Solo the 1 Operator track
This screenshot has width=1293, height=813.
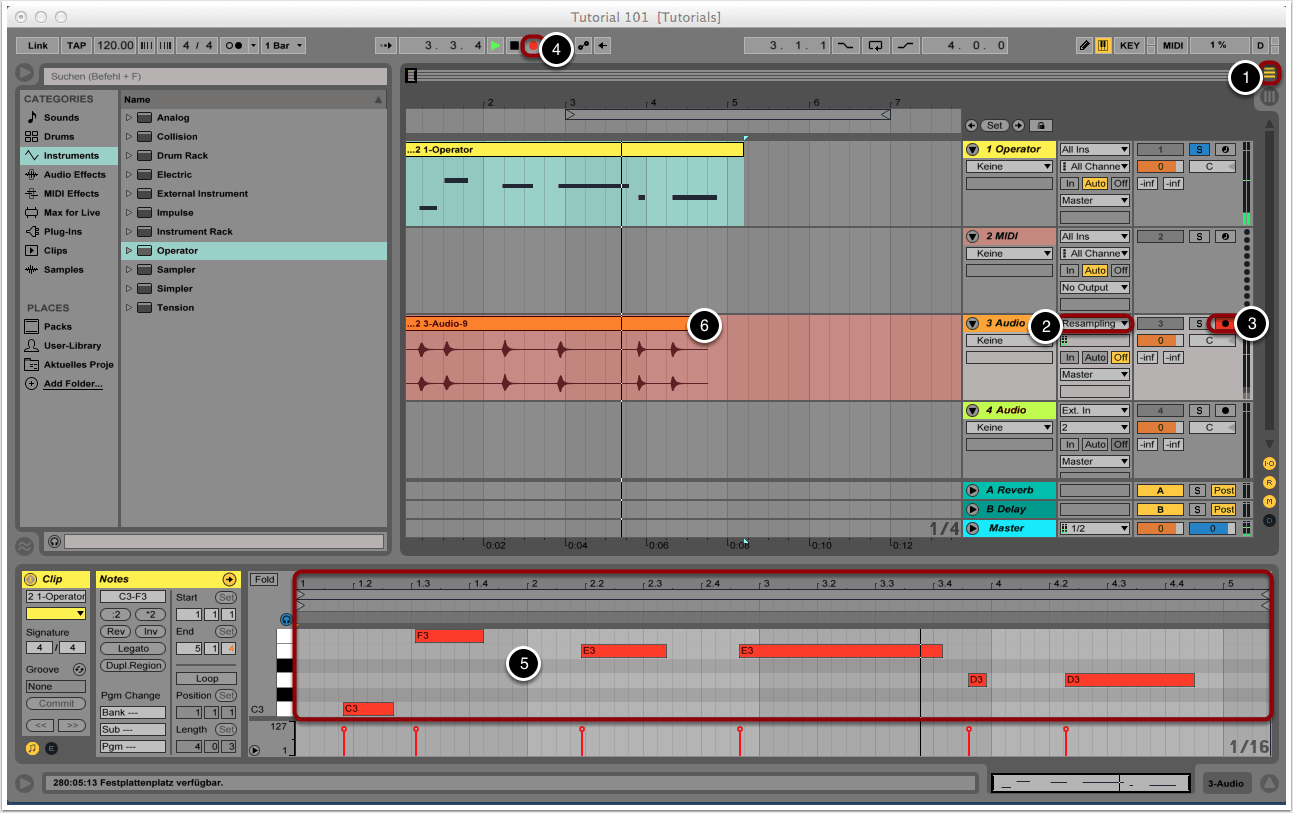[x=1198, y=150]
